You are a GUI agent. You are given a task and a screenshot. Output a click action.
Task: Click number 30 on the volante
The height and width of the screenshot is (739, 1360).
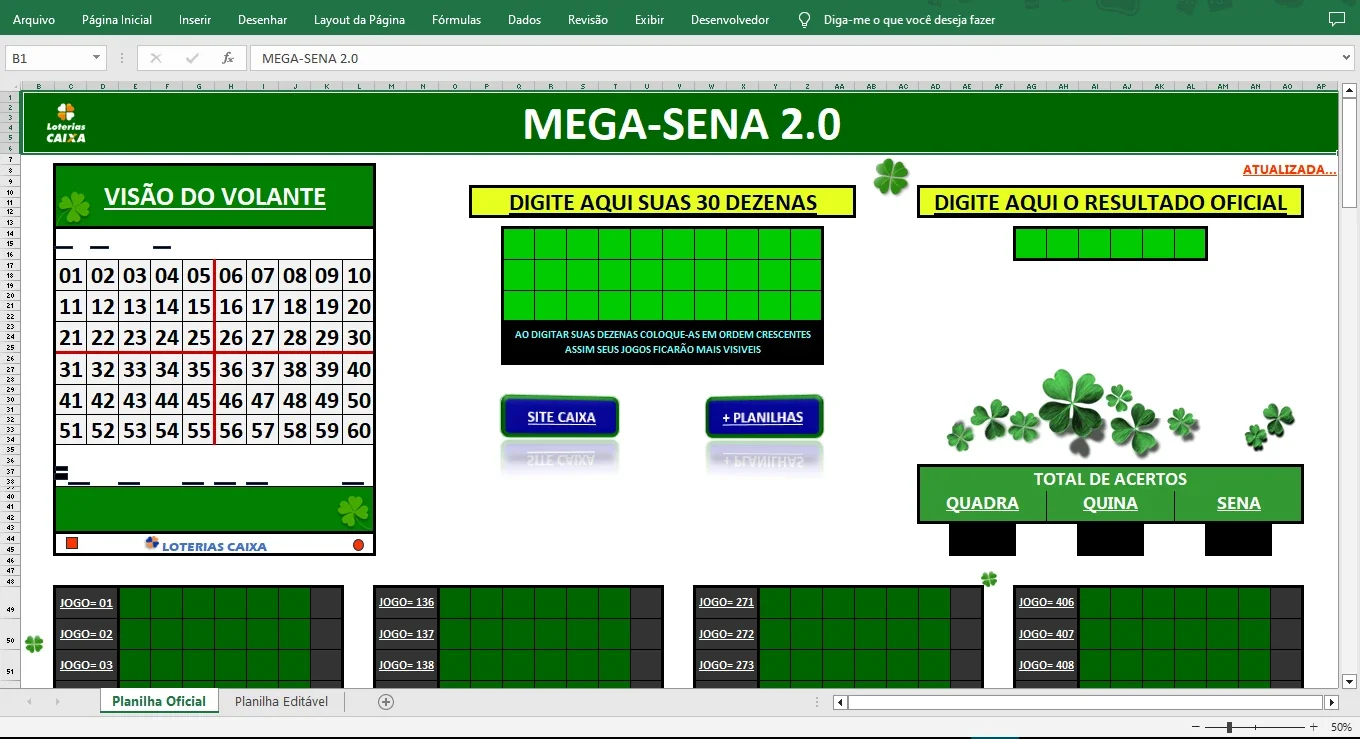coord(359,338)
